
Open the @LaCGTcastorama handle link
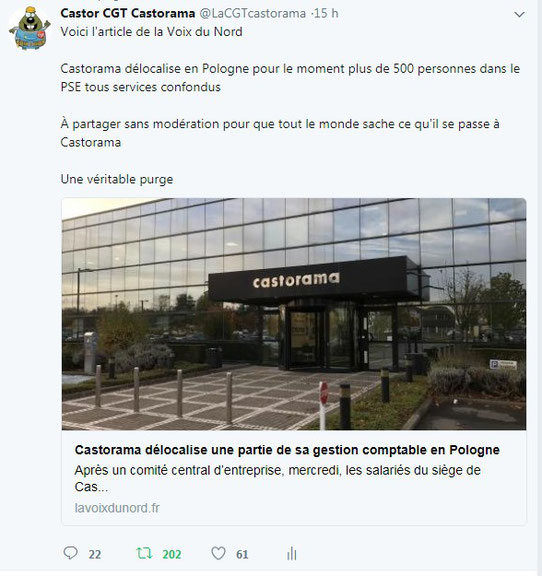252,14
